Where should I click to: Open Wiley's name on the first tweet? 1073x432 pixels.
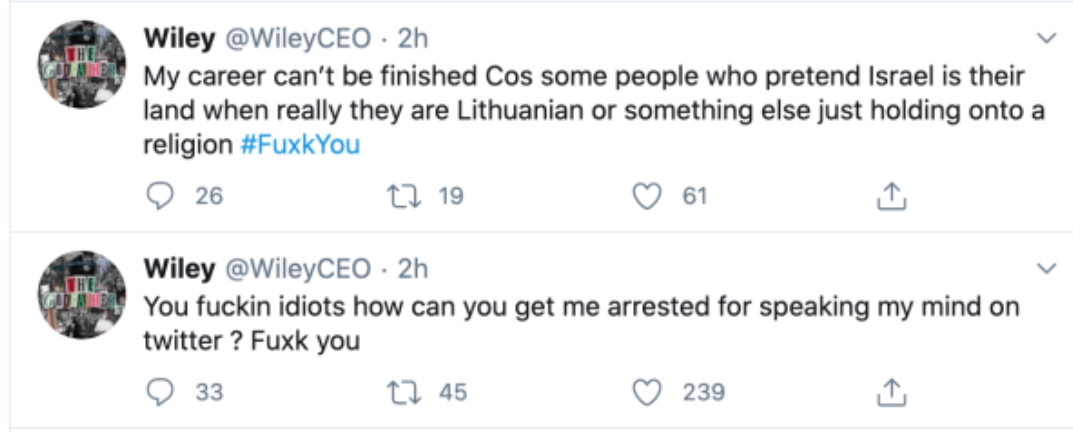(179, 39)
